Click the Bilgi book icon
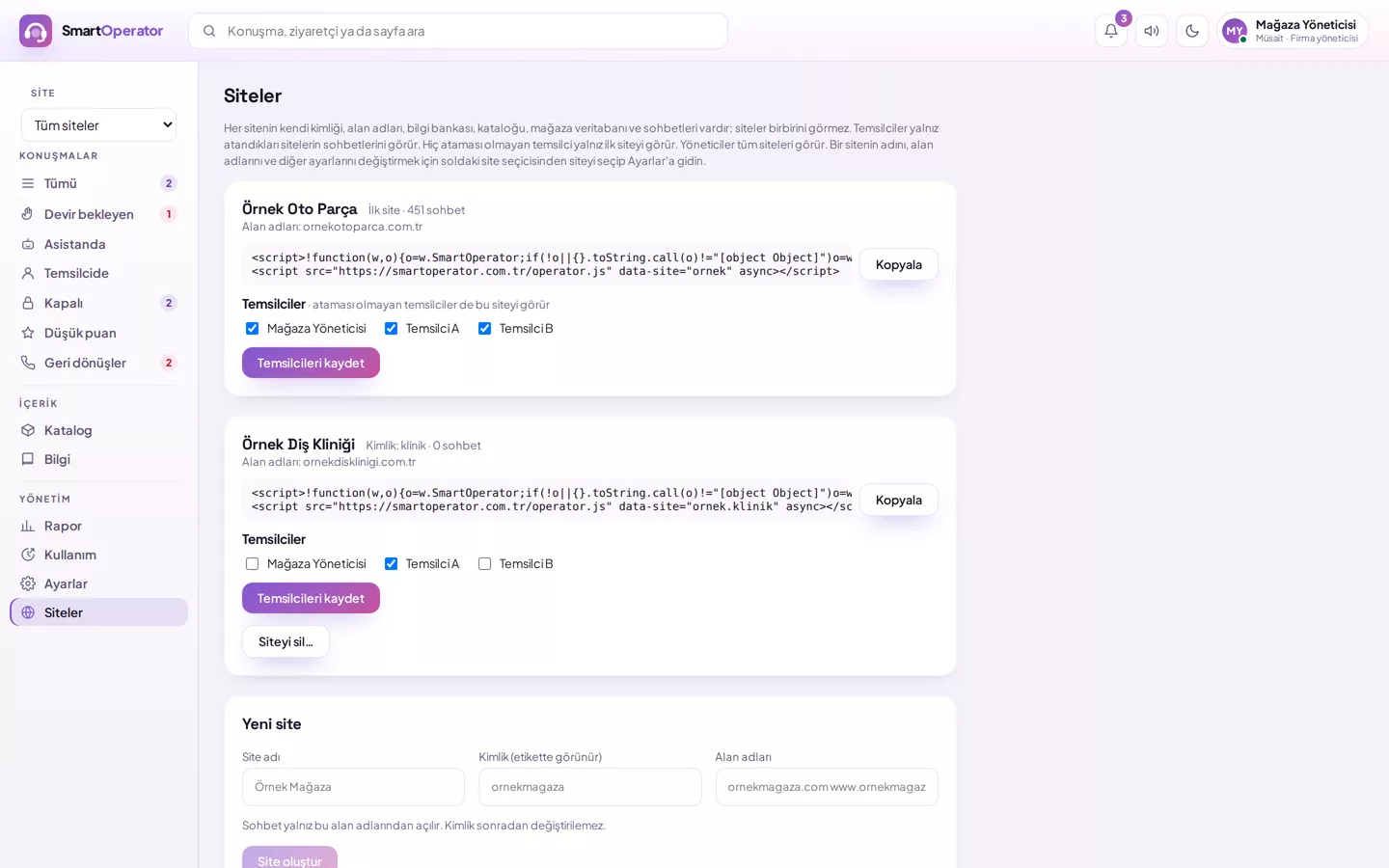1389x868 pixels. 28,459
